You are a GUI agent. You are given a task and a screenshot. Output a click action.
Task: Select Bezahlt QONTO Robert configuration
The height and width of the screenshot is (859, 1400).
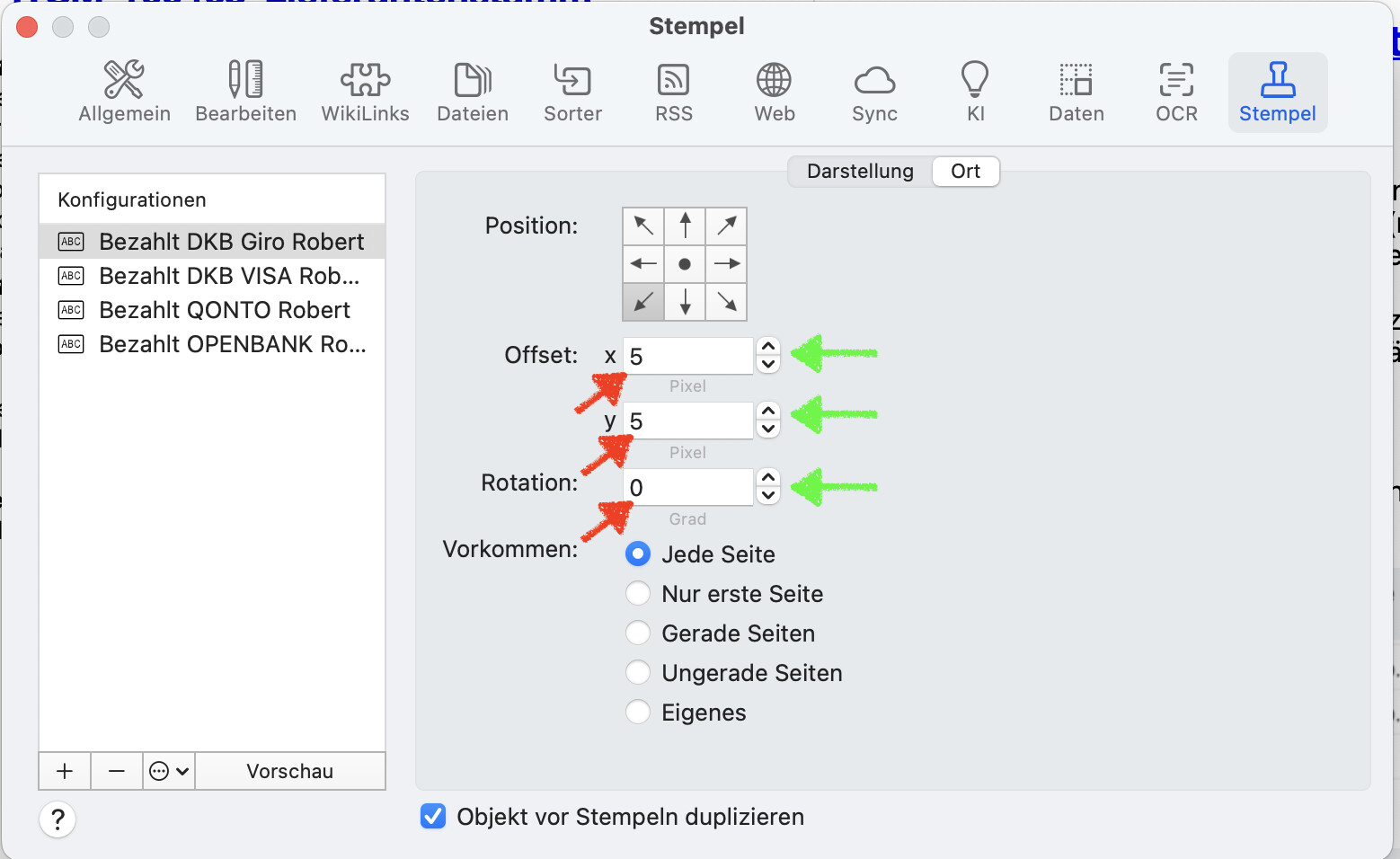[x=225, y=310]
